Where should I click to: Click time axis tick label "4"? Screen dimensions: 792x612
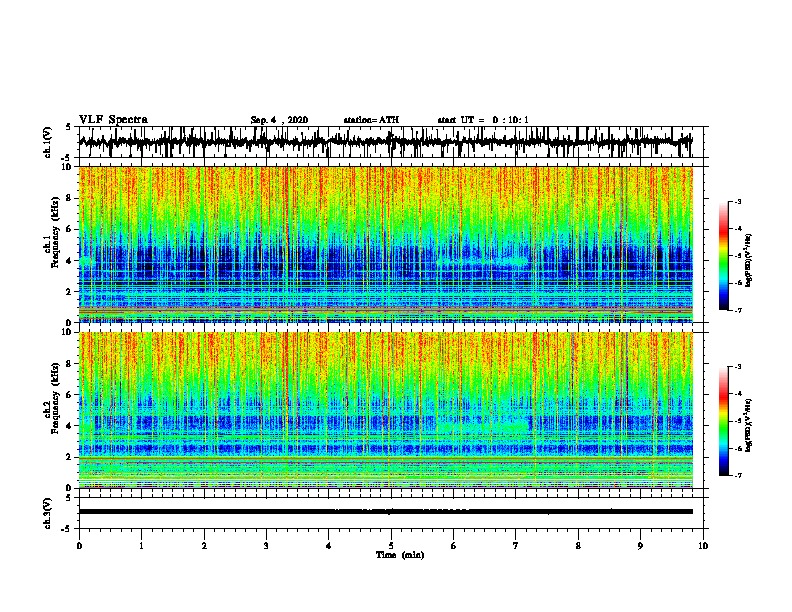point(329,546)
